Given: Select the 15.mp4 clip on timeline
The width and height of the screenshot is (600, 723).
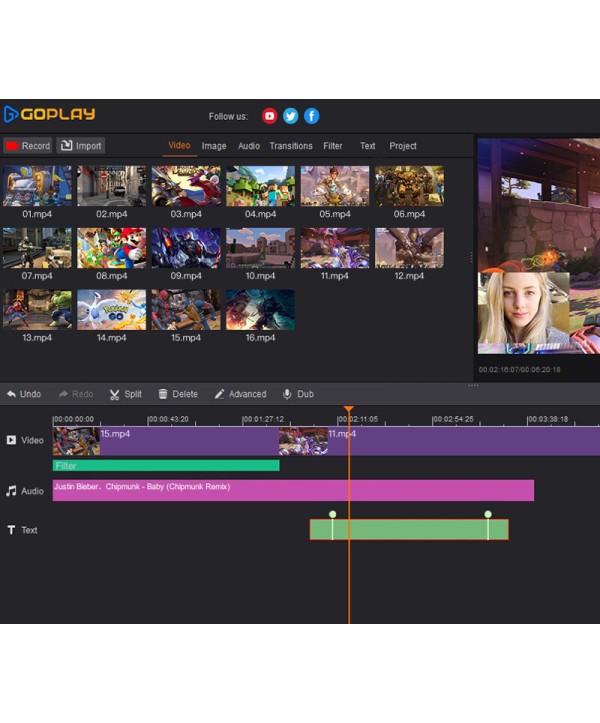Looking at the screenshot, I should [166, 441].
